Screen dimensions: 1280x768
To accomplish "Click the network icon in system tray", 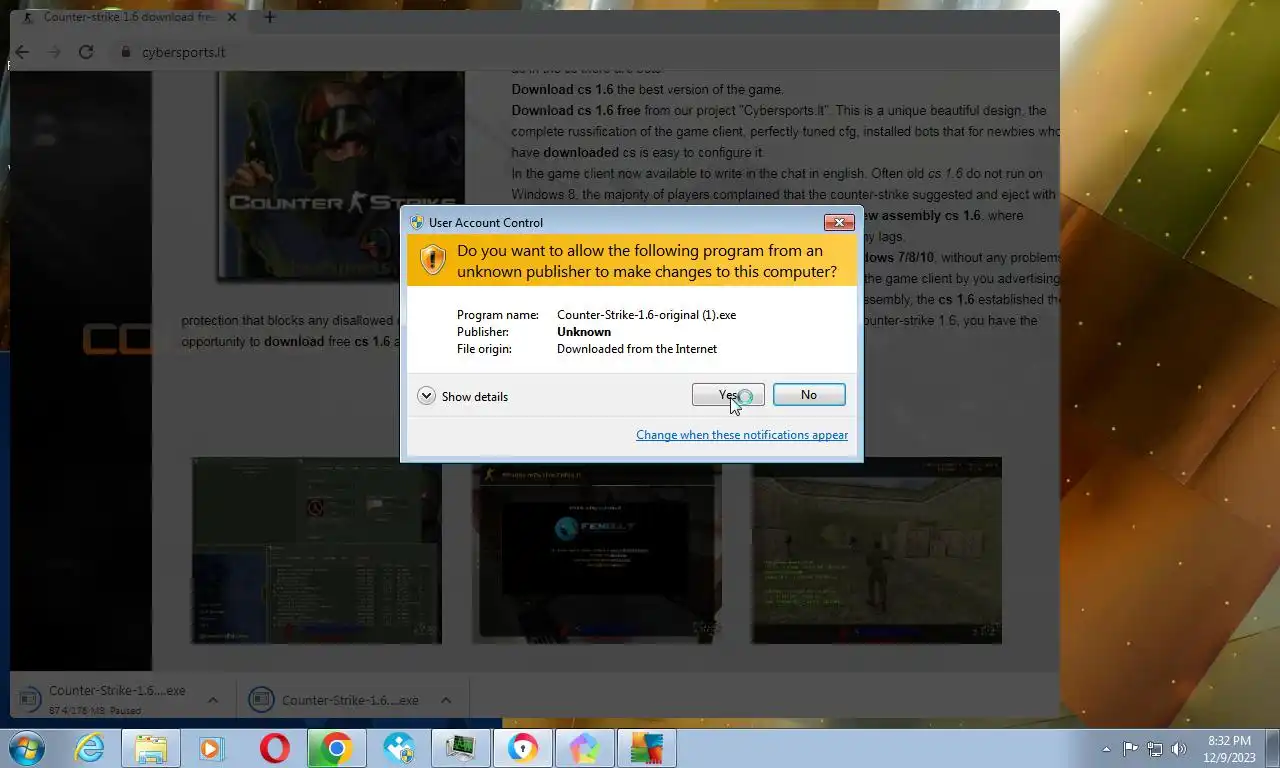I will point(1155,749).
